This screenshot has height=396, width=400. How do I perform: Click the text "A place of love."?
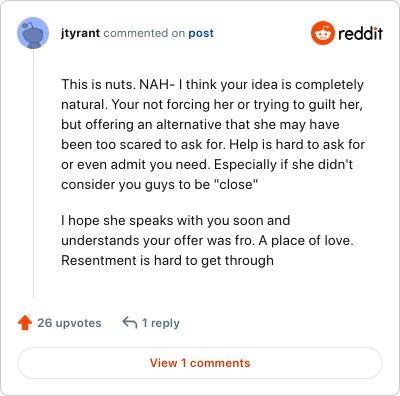[x=306, y=240]
